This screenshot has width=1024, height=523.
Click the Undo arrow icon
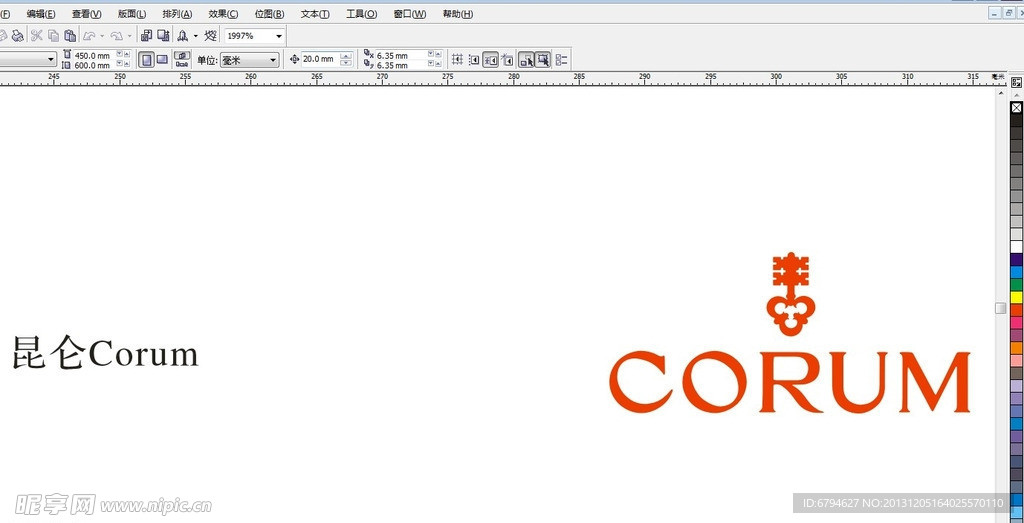89,36
